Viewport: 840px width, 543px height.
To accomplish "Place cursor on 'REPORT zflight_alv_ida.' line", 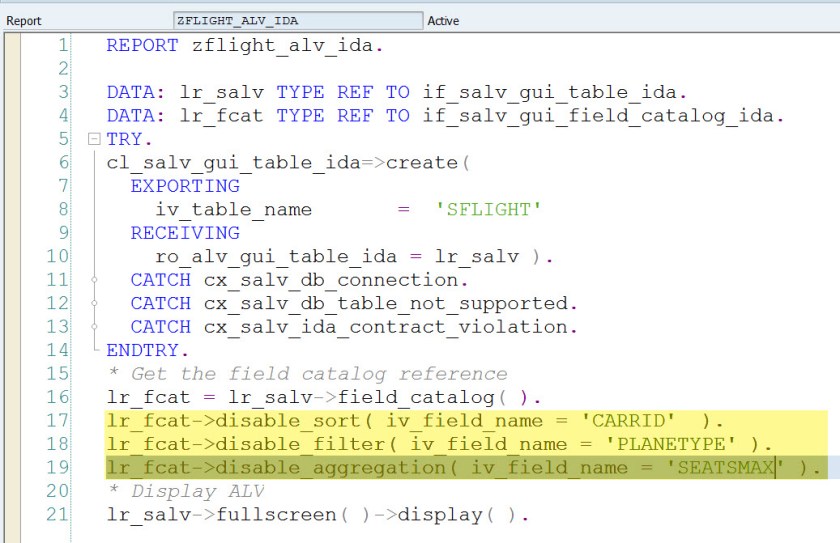I will [244, 46].
